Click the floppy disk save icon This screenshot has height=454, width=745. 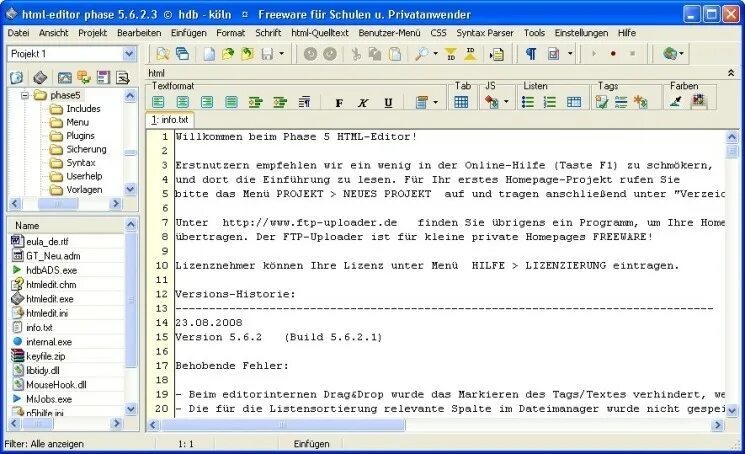[267, 54]
